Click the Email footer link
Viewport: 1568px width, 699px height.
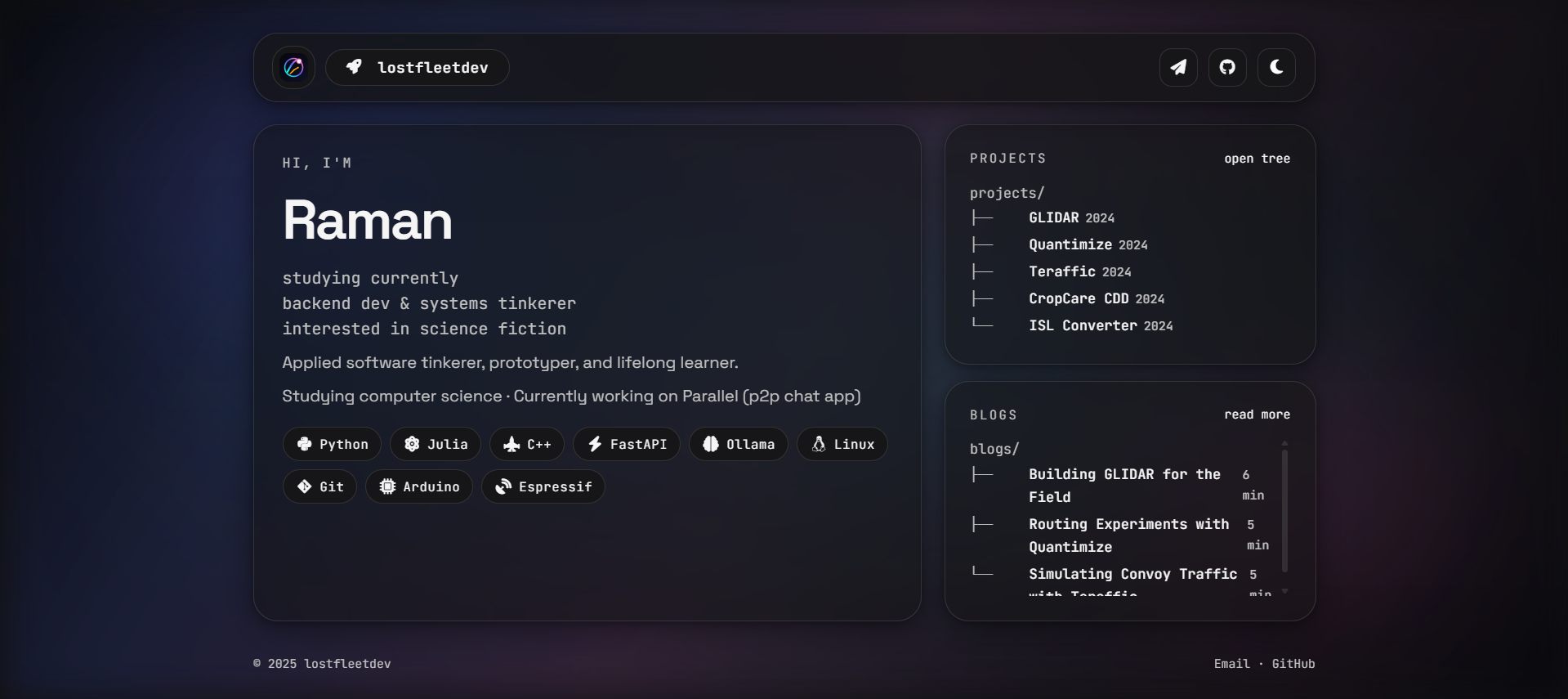click(1231, 664)
